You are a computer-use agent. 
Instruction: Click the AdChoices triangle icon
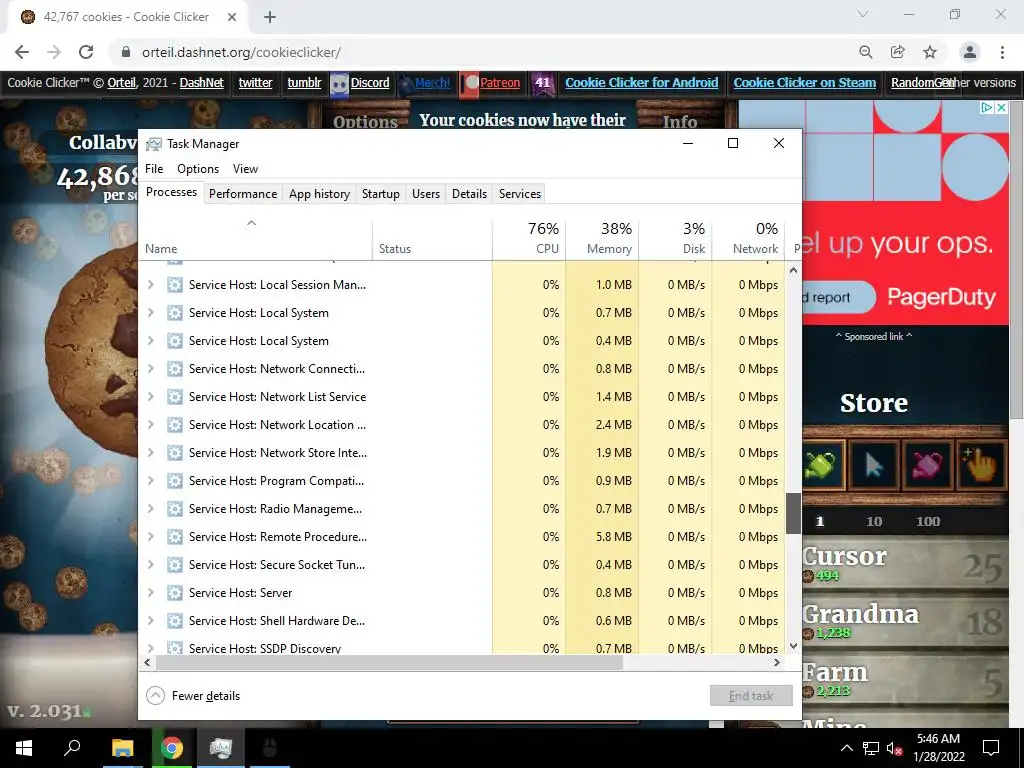[987, 108]
